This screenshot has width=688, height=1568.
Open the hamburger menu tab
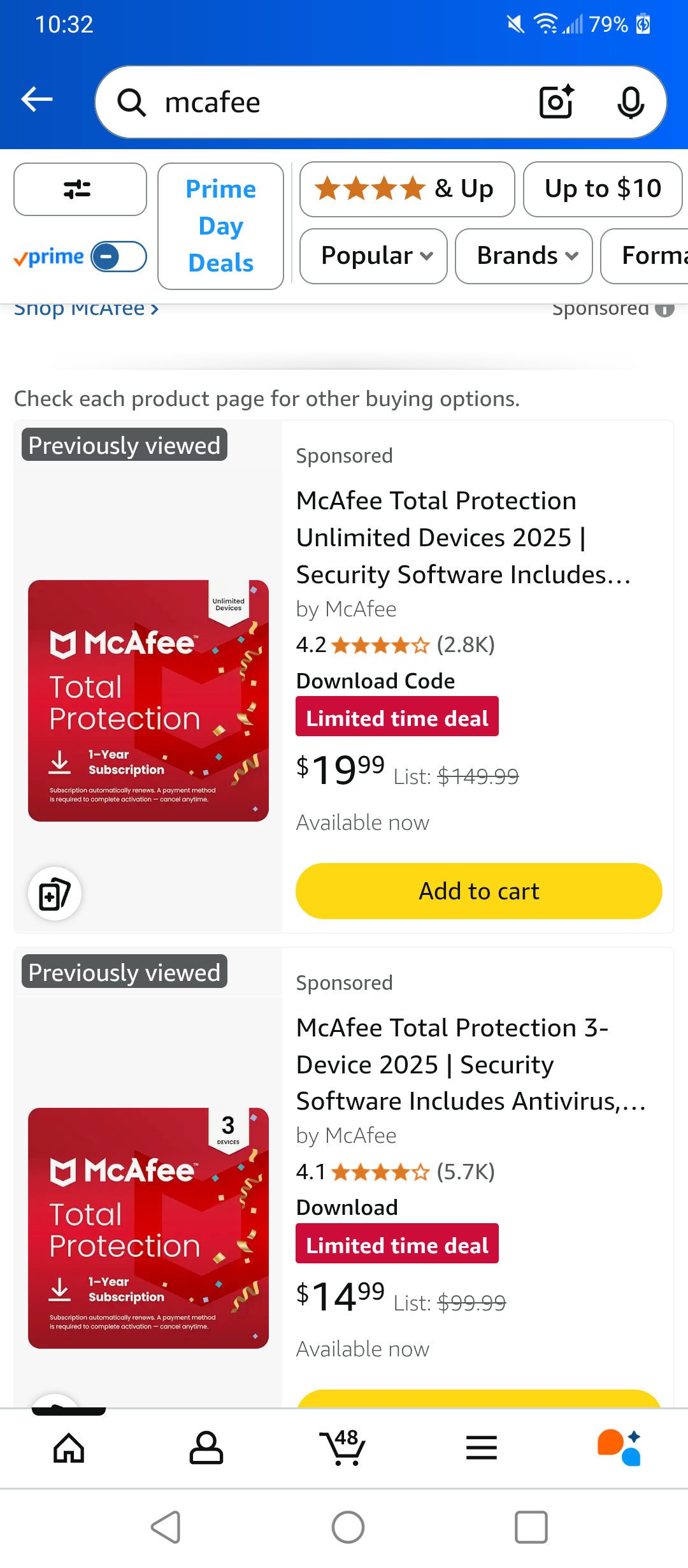[x=482, y=1448]
